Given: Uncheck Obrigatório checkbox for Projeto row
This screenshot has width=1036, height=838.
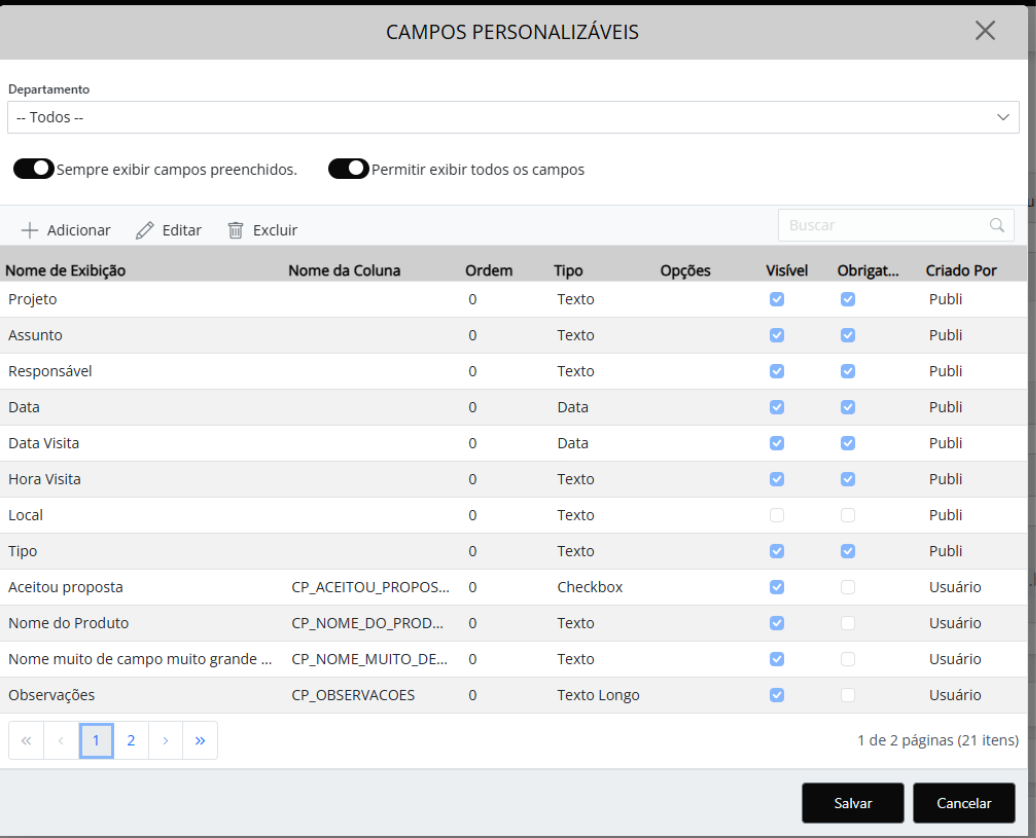Looking at the screenshot, I should (848, 299).
